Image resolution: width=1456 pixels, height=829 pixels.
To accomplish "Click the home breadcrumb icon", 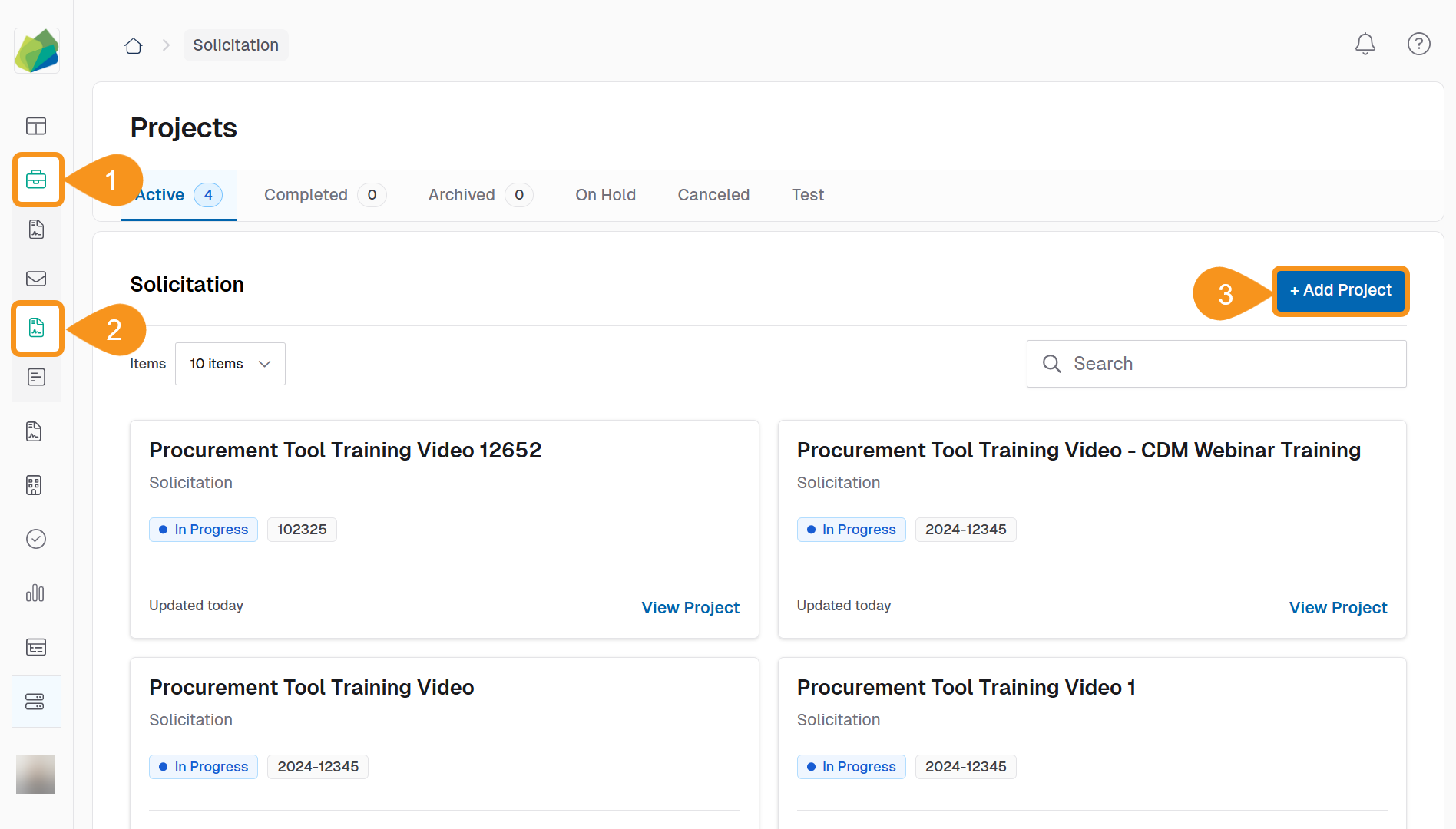I will pyautogui.click(x=133, y=45).
